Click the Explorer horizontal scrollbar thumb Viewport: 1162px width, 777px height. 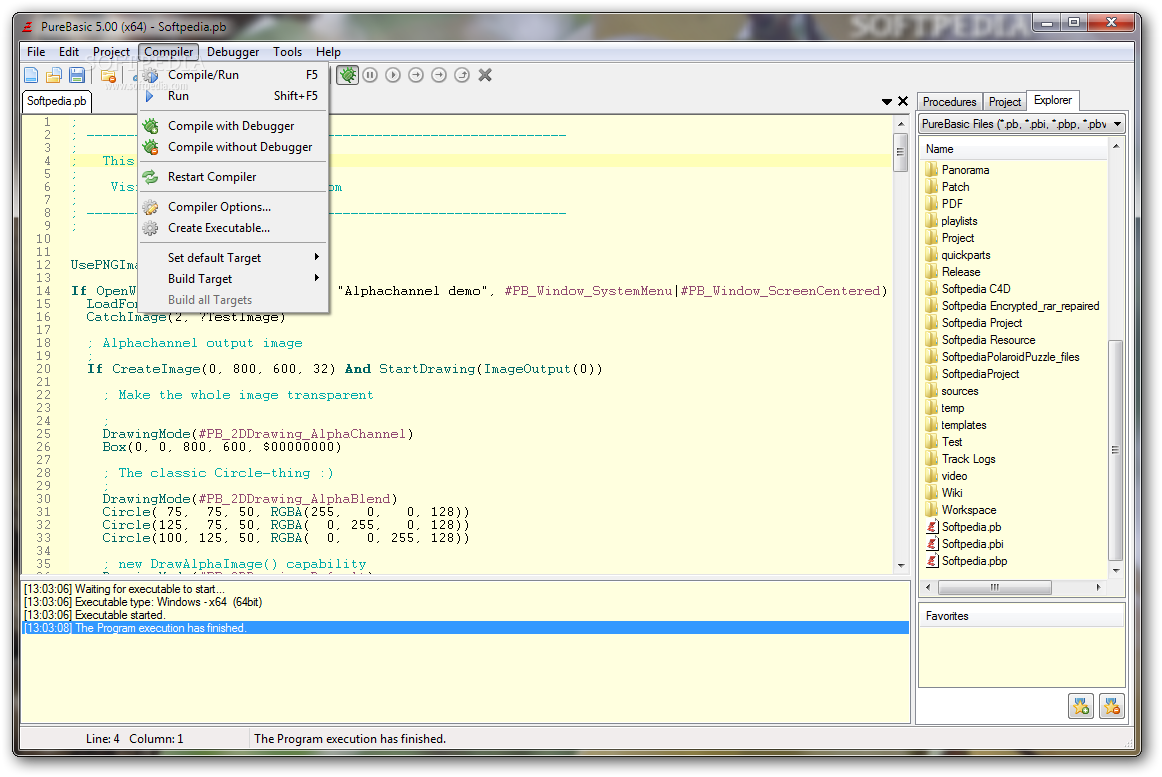[x=995, y=587]
